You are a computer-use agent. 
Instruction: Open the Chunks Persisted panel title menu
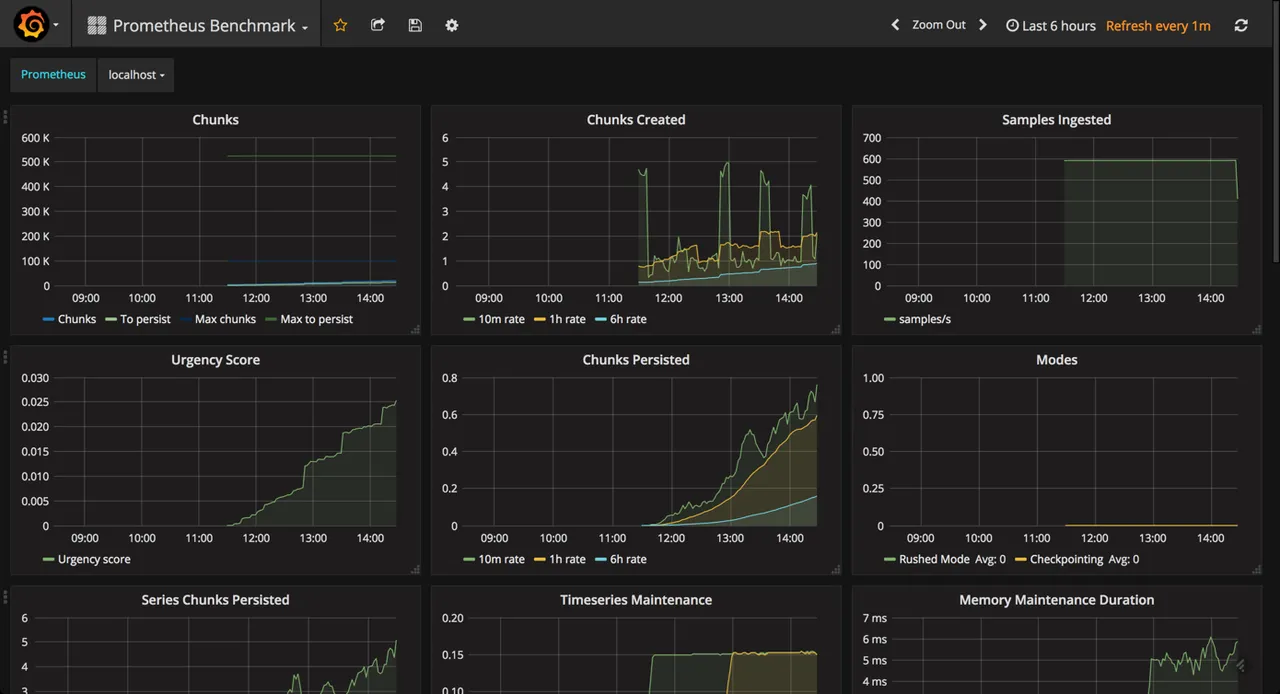636,359
